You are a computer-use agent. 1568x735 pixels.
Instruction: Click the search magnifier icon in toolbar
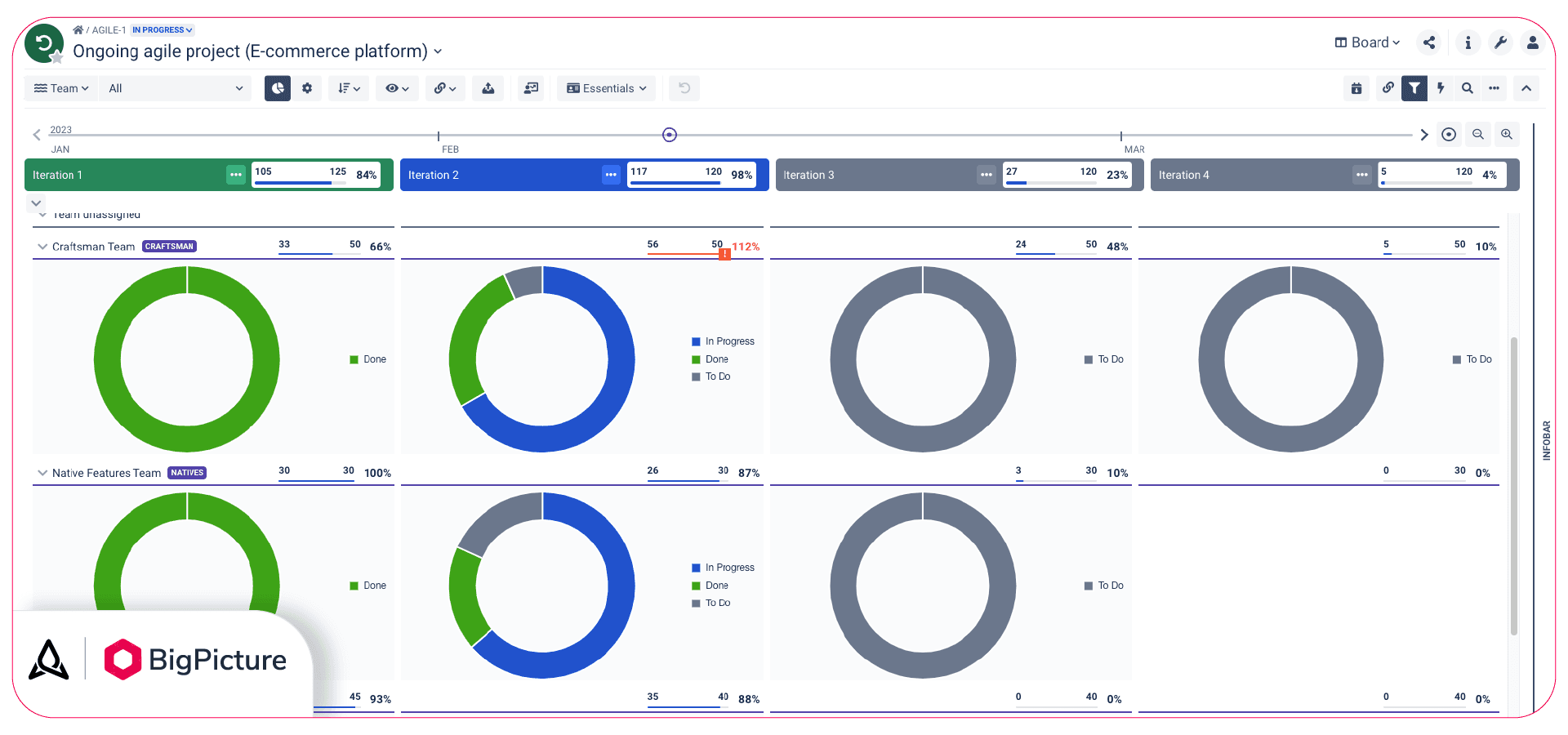[1468, 88]
